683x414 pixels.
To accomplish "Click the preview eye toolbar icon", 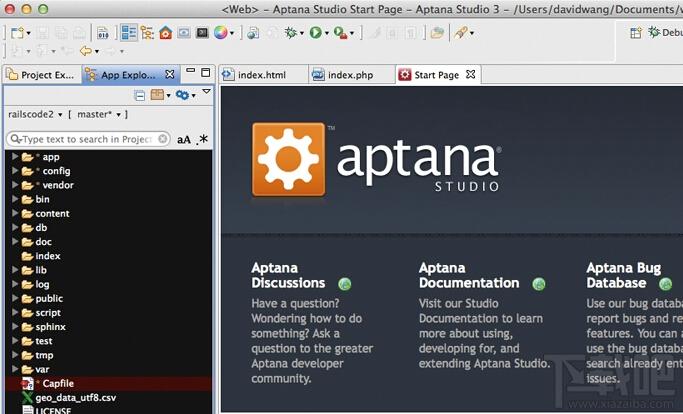I will click(x=184, y=33).
